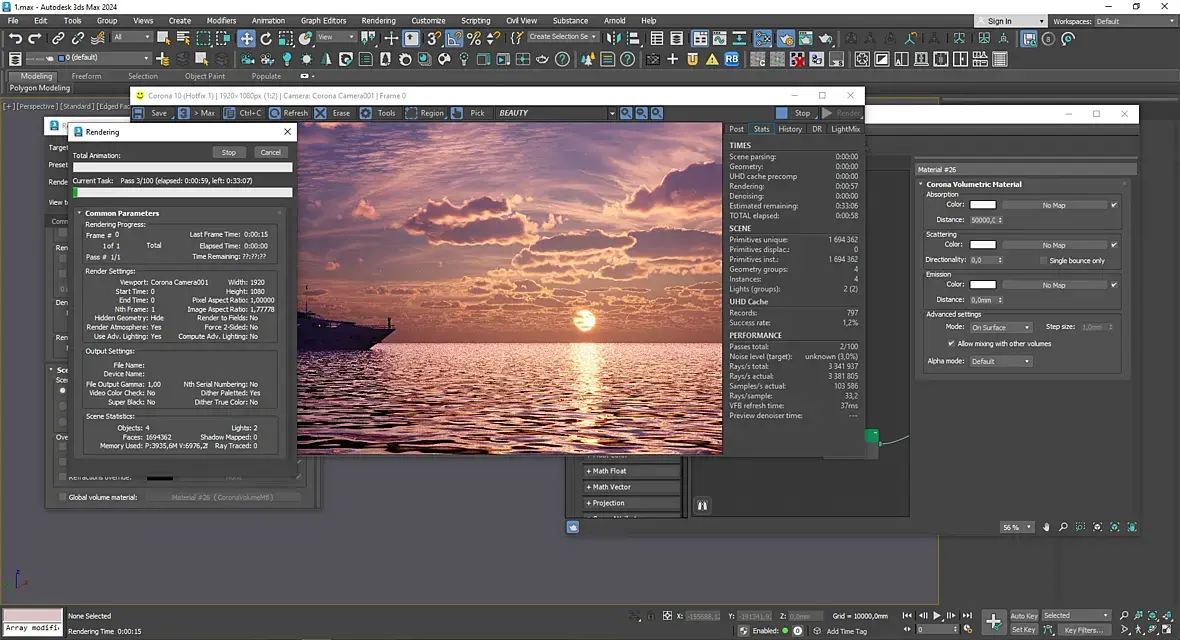Open the Mode dropdown showing On Surface

pyautogui.click(x=1000, y=327)
